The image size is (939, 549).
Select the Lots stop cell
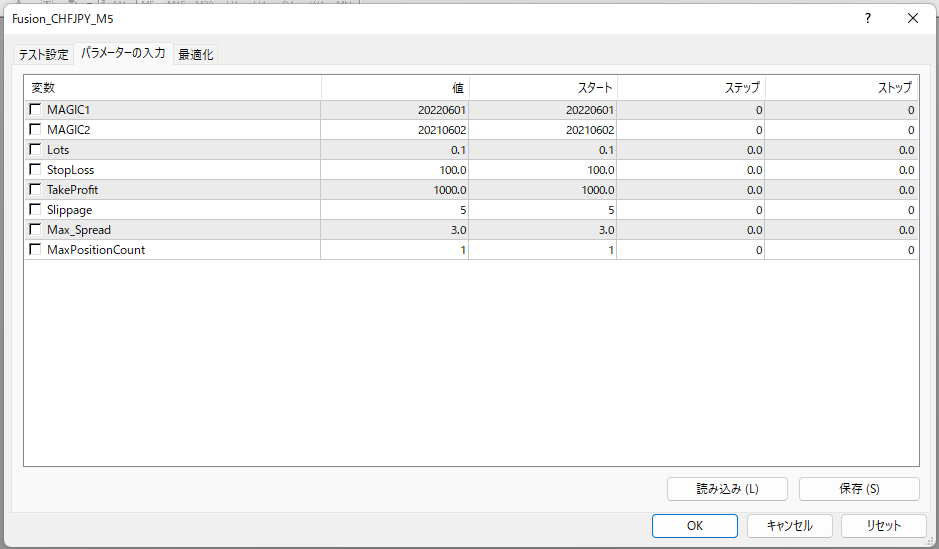tap(841, 150)
